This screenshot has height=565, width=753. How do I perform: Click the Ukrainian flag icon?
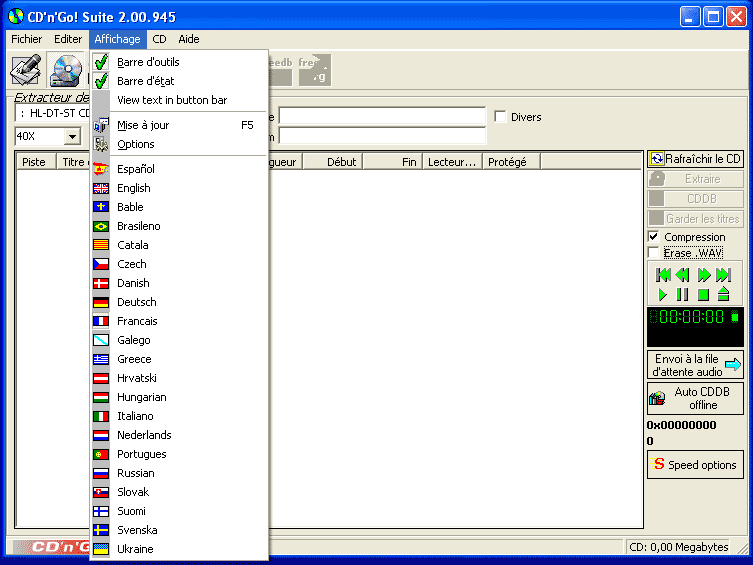[101, 549]
